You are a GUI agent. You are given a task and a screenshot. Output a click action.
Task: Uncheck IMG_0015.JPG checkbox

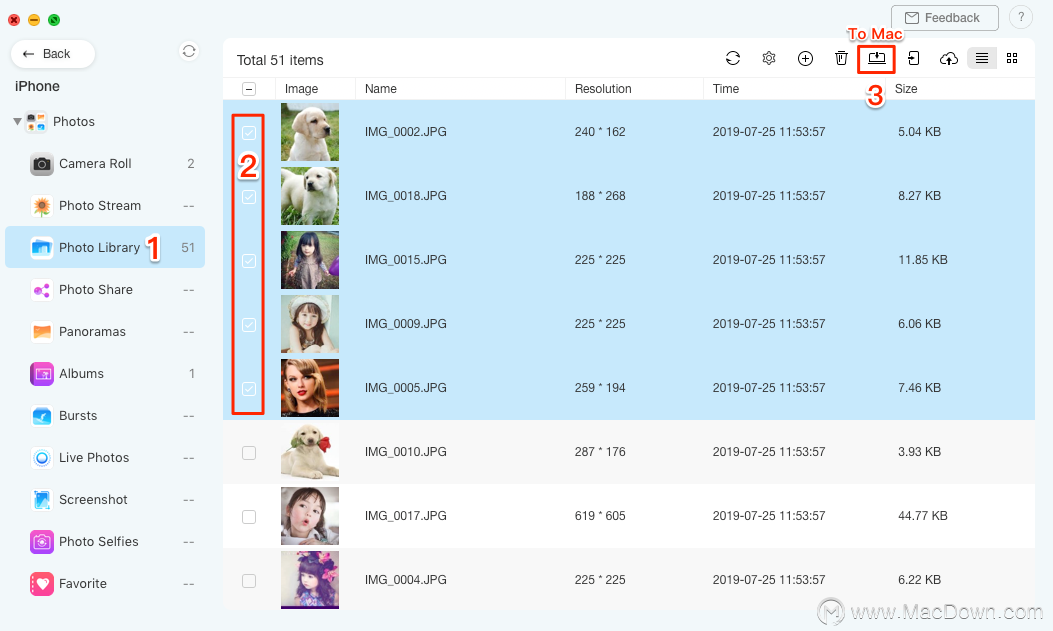[x=248, y=260]
